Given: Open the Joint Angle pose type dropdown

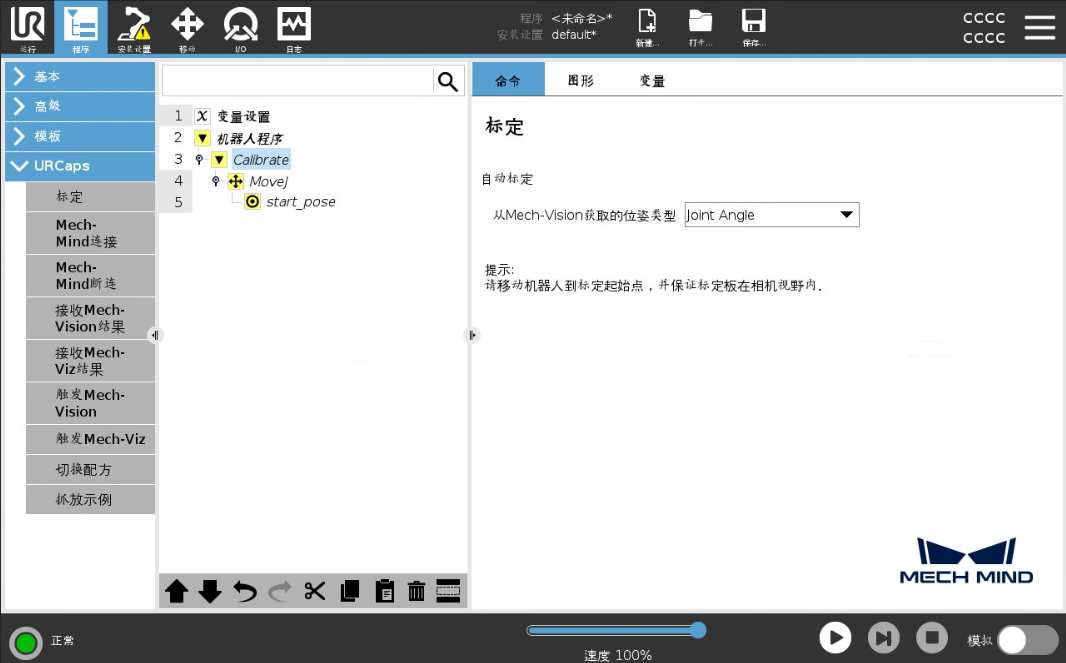Looking at the screenshot, I should (x=771, y=214).
